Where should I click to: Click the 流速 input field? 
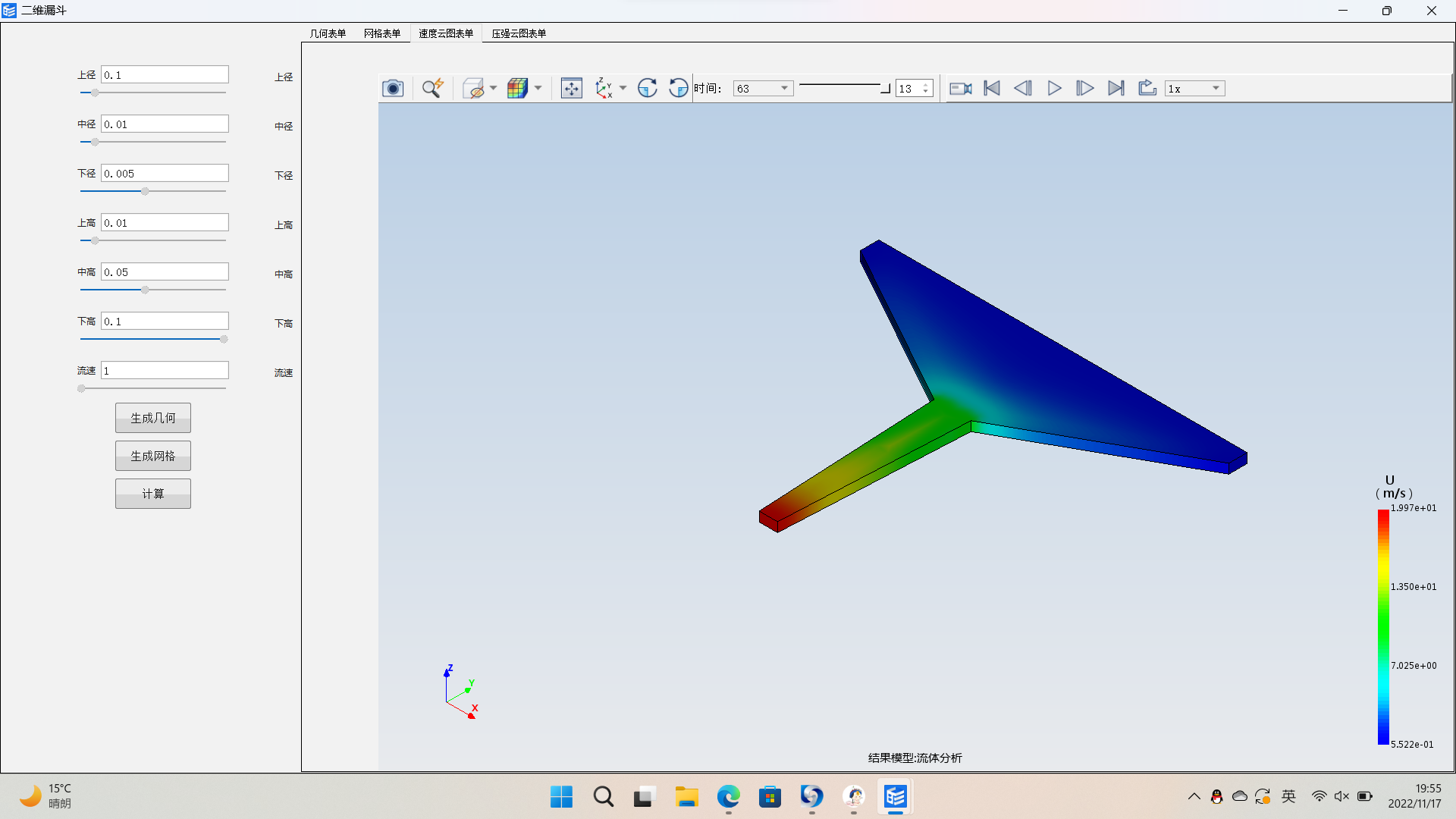tap(165, 370)
